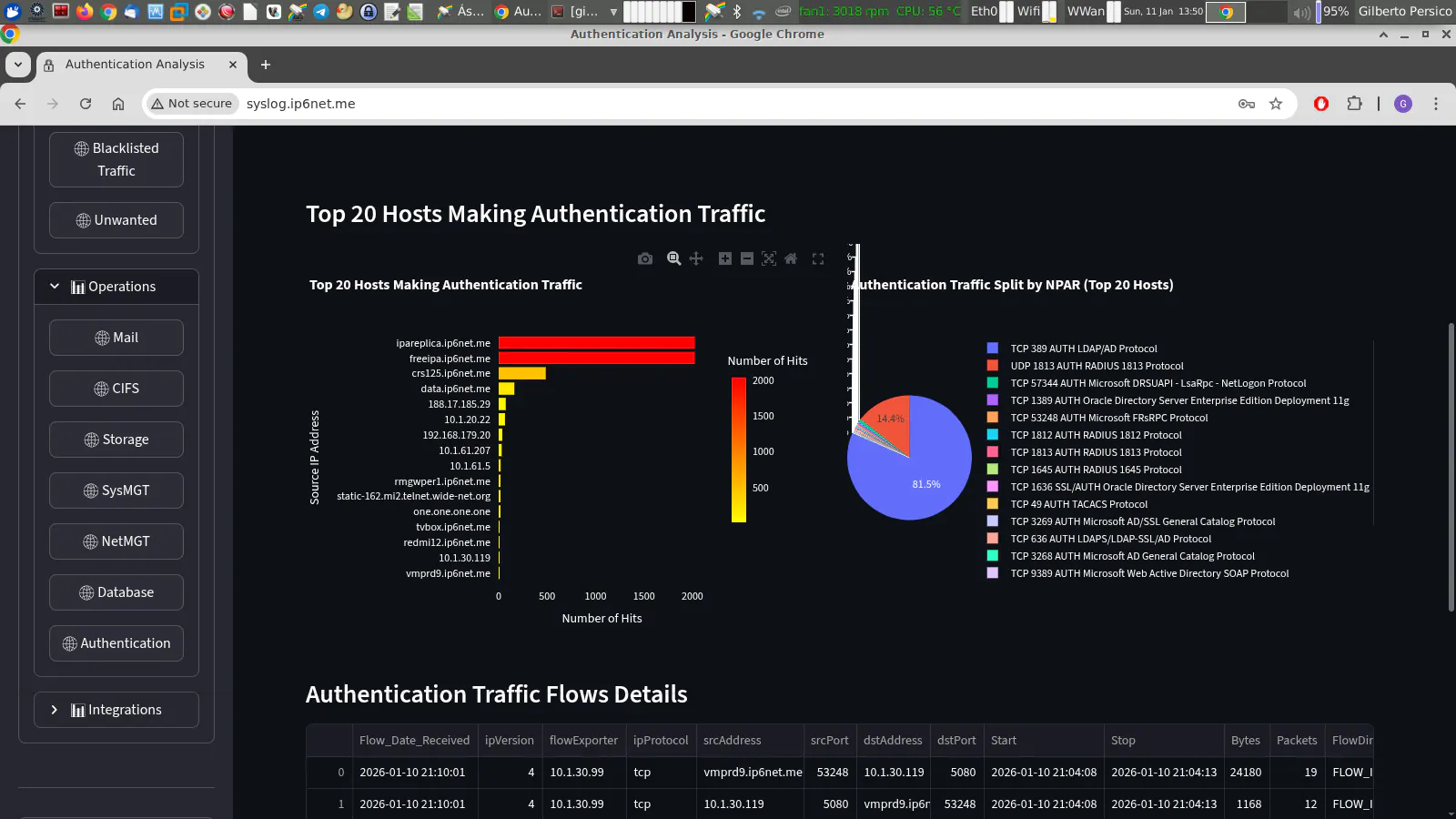Expand the Integrations sidebar section
The image size is (1456, 819).
116,710
